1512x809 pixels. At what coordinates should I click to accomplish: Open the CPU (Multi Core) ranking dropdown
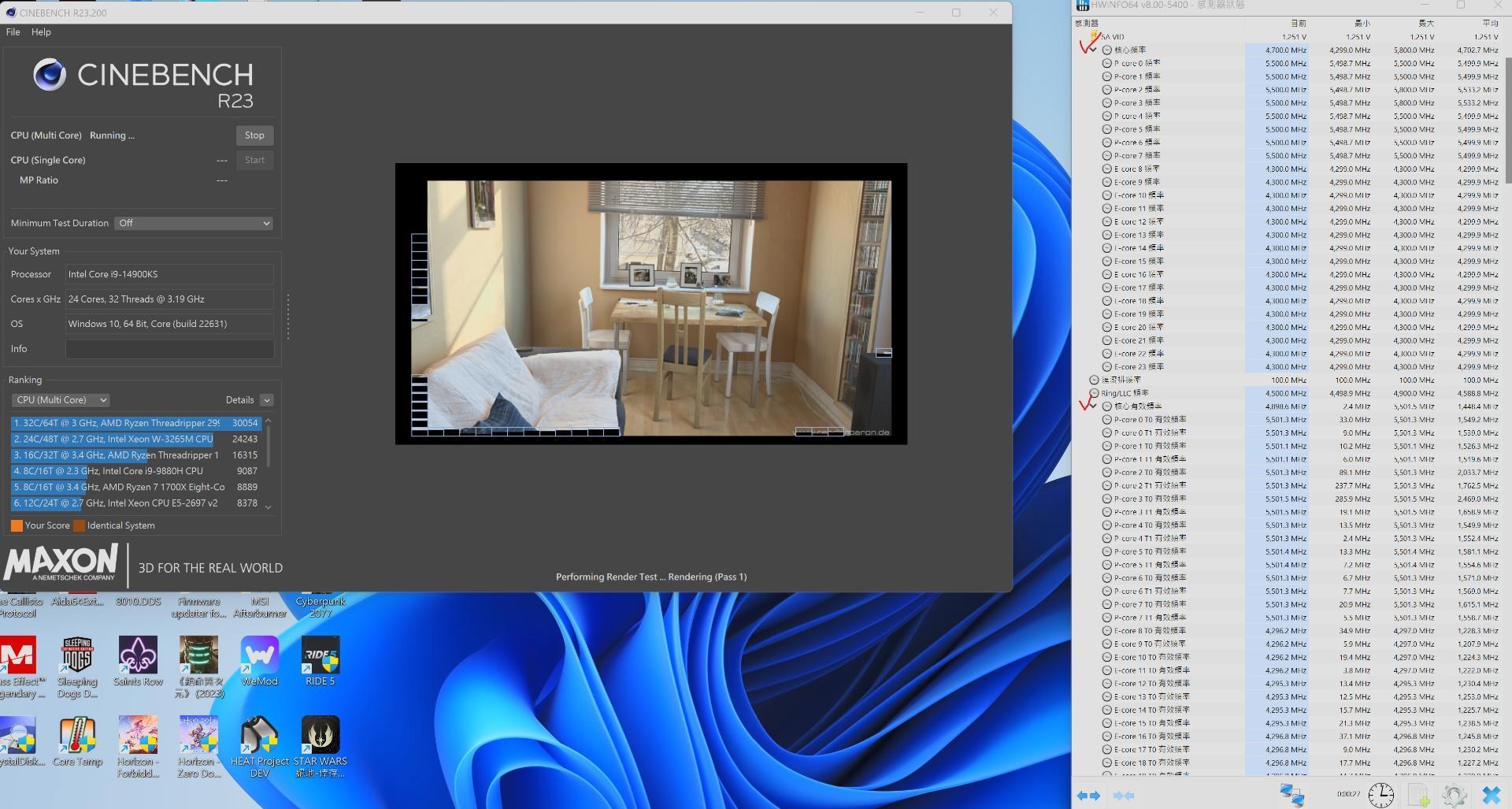(x=61, y=400)
